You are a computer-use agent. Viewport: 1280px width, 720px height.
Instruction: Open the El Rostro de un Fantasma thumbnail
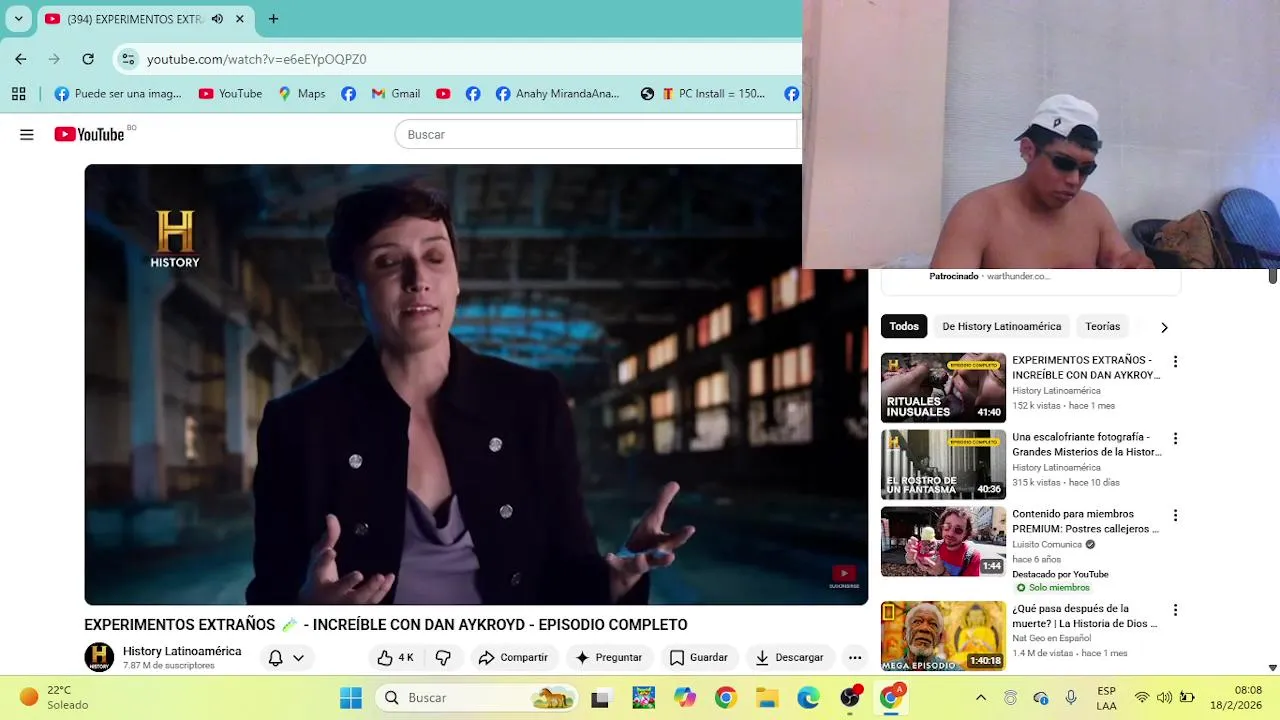[943, 464]
